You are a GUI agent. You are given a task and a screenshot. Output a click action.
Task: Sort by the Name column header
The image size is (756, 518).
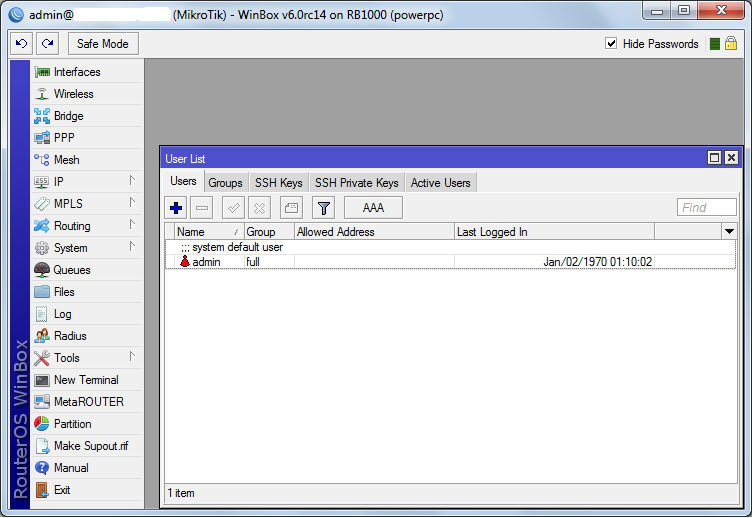tap(210, 232)
